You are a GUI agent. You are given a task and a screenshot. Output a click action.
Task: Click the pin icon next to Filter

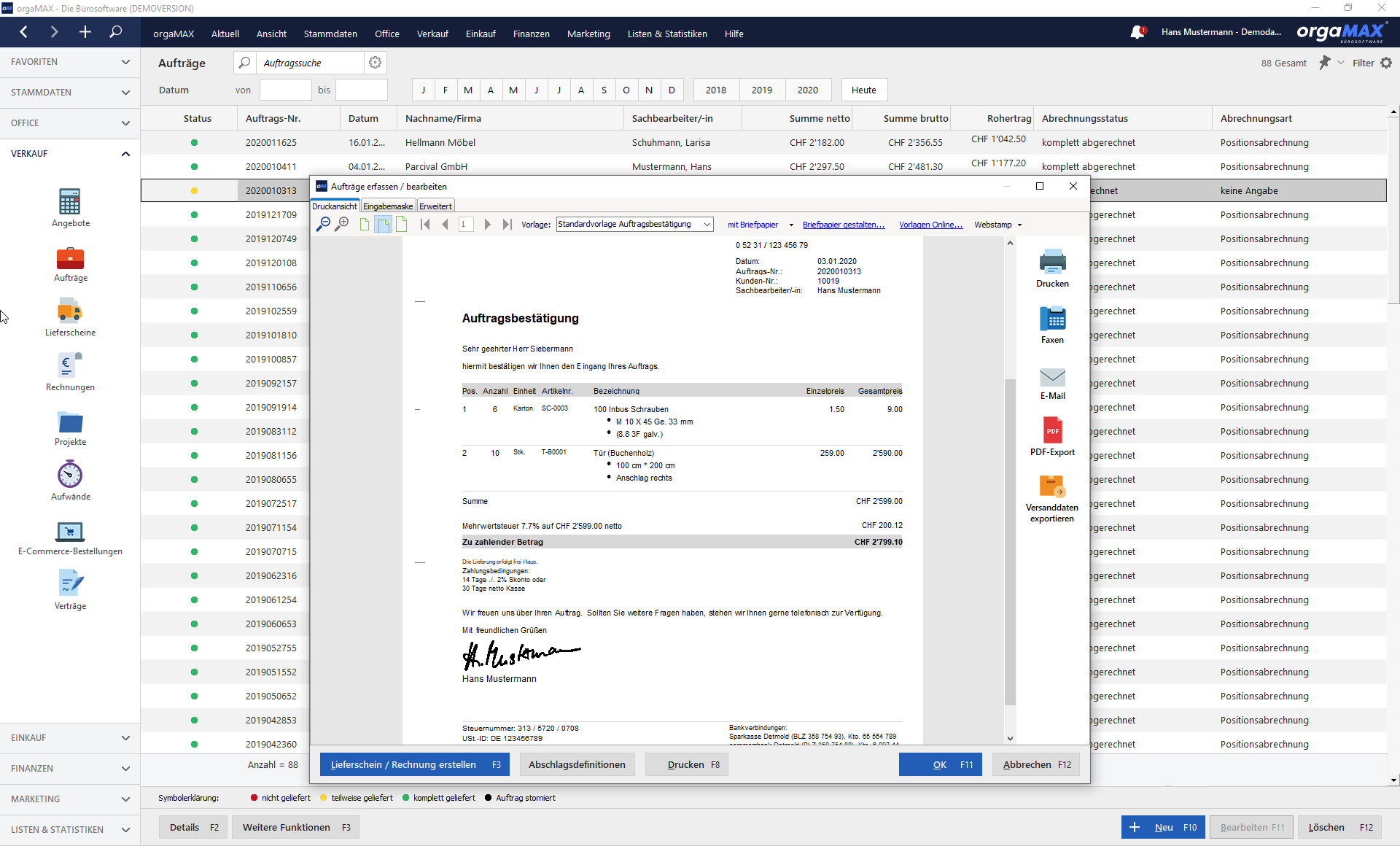coord(1324,63)
